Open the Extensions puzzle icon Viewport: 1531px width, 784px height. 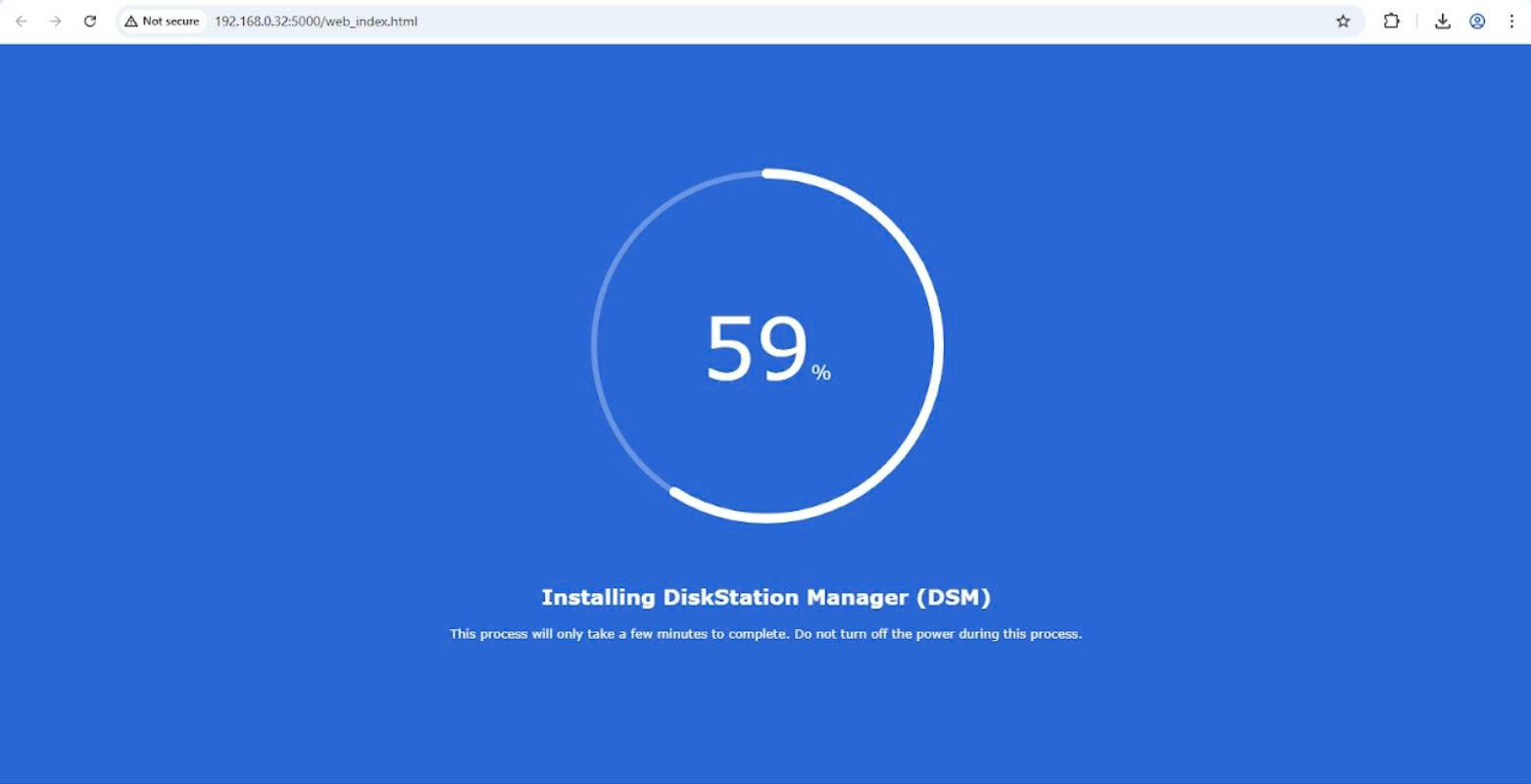(x=1391, y=21)
